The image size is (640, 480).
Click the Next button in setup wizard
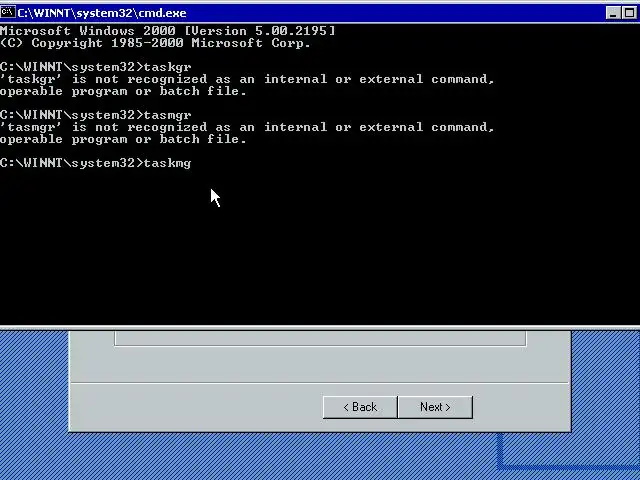click(435, 407)
